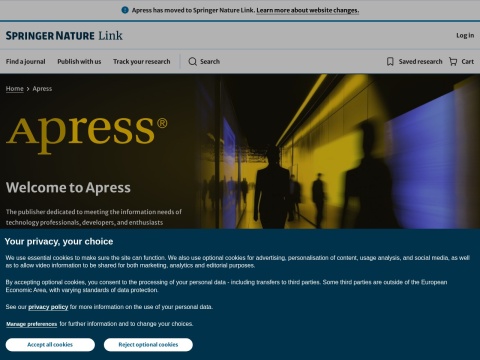Open the 'Find a journal' menu item

pyautogui.click(x=26, y=61)
